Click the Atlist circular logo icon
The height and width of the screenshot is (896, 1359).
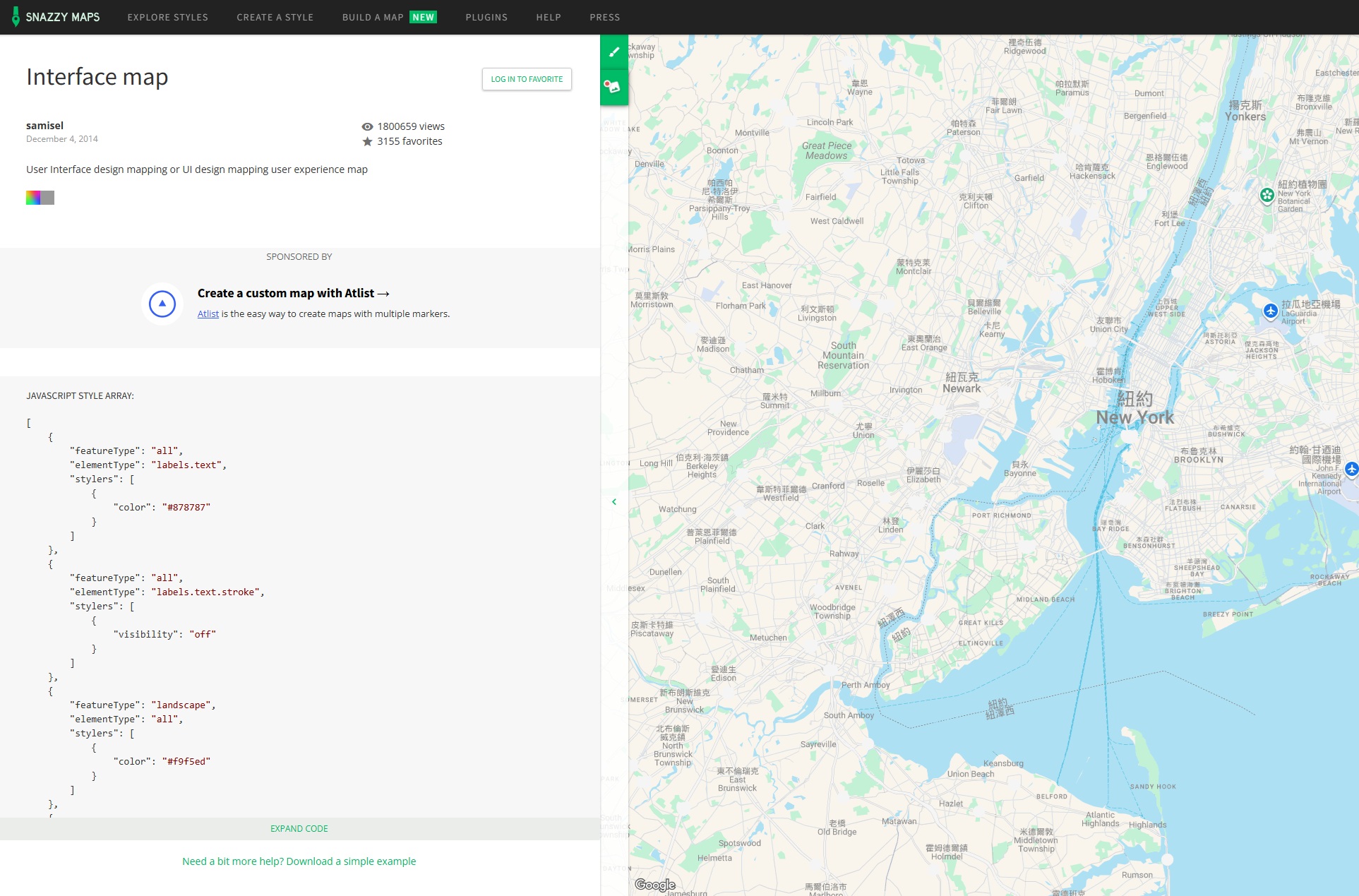(162, 304)
